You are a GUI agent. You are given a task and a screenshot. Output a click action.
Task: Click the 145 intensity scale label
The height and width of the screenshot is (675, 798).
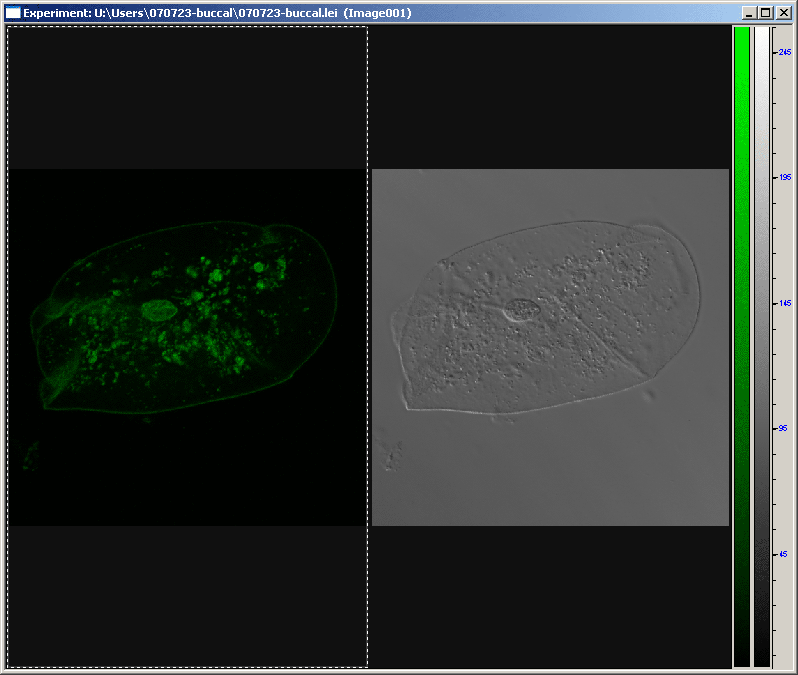(785, 303)
